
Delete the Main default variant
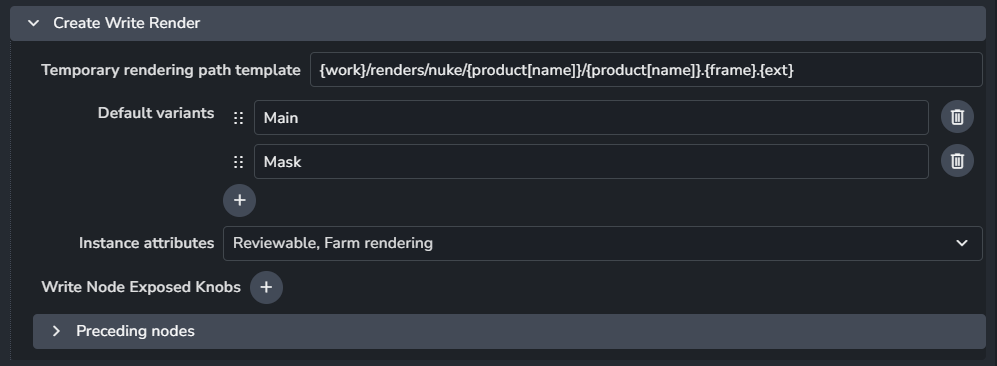coord(957,117)
